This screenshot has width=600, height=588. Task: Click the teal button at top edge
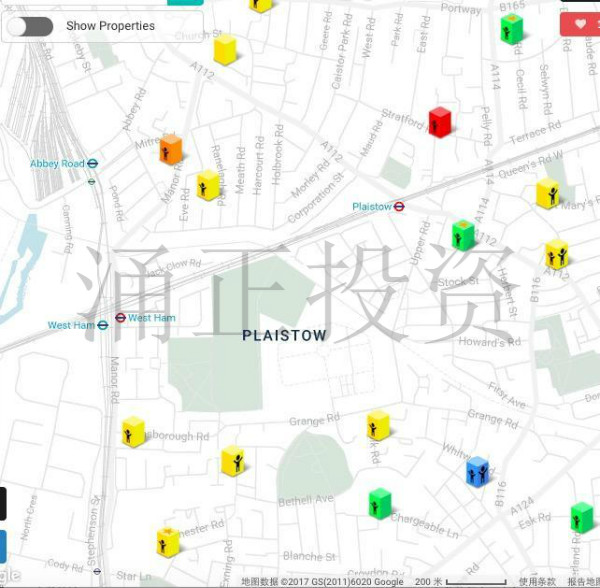[x=185, y=2]
